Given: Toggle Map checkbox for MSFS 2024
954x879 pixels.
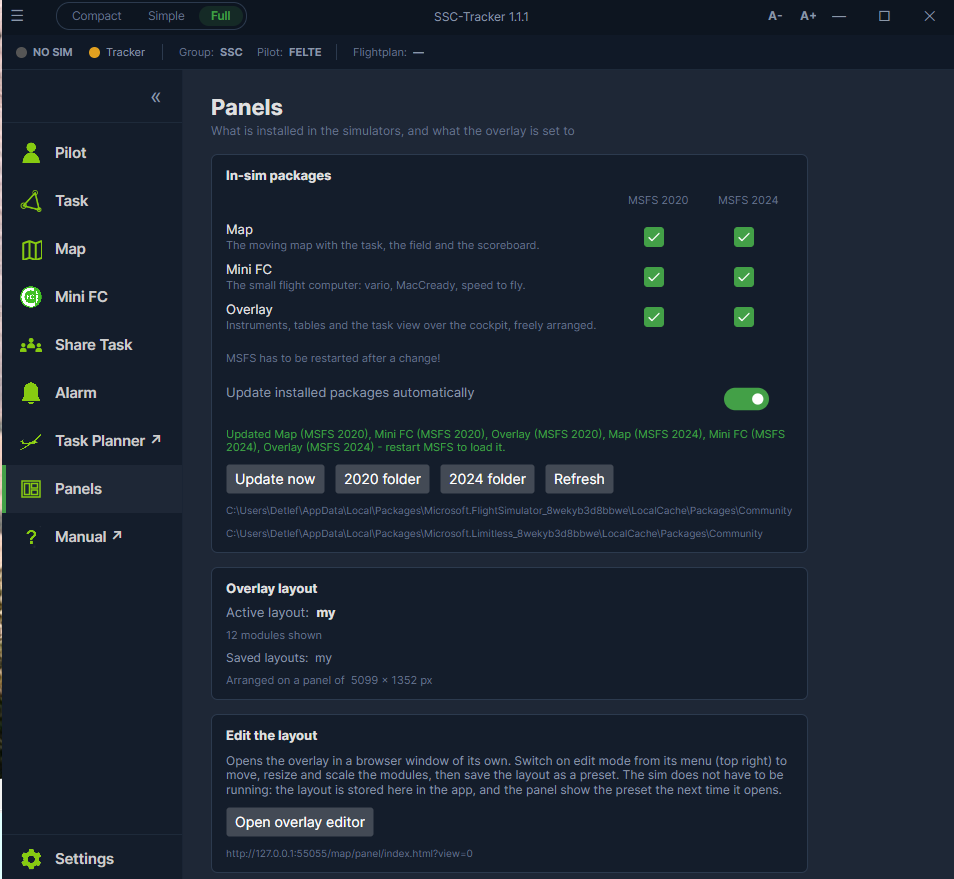Looking at the screenshot, I should (743, 237).
